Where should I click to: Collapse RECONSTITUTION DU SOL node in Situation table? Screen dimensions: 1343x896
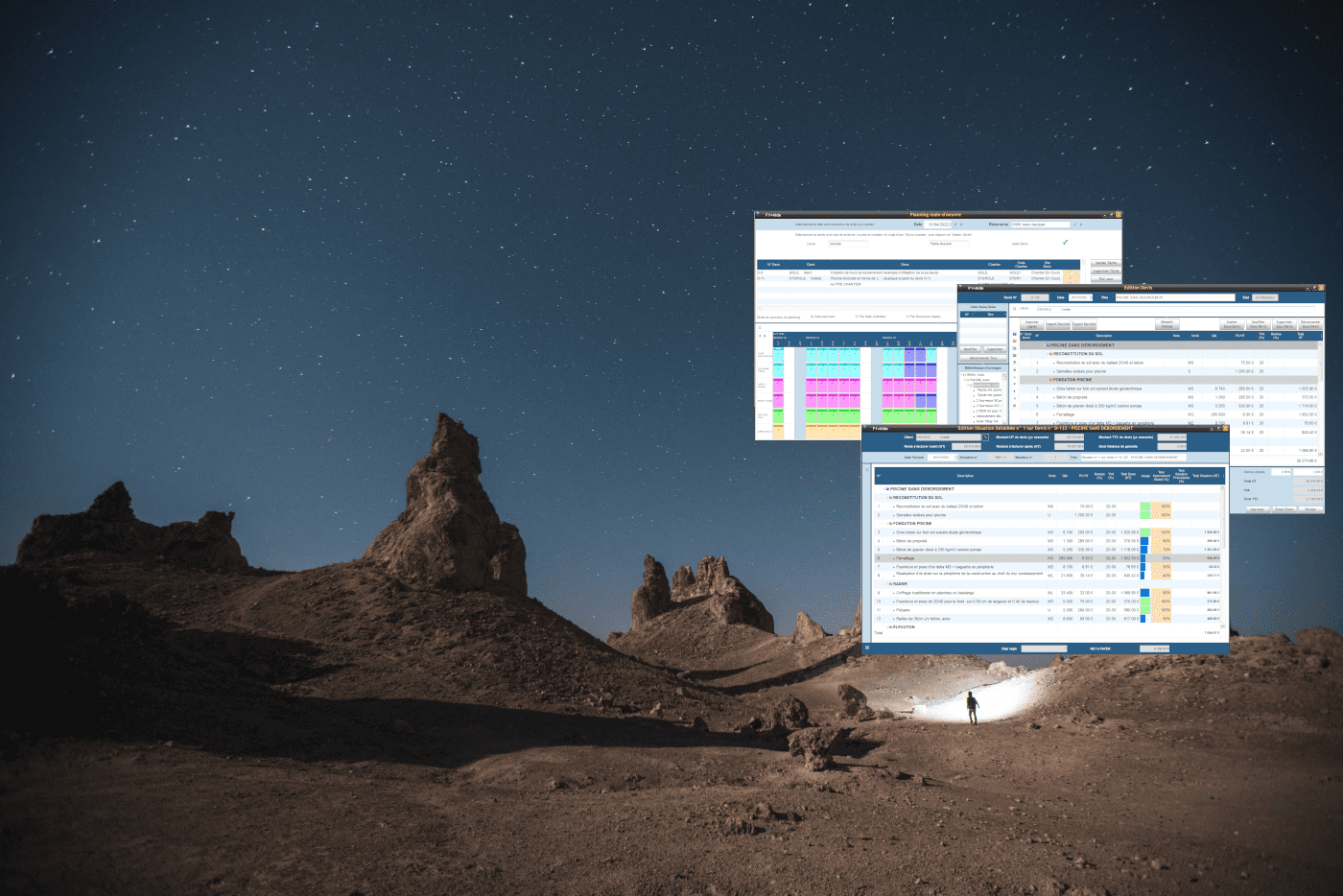[887, 497]
